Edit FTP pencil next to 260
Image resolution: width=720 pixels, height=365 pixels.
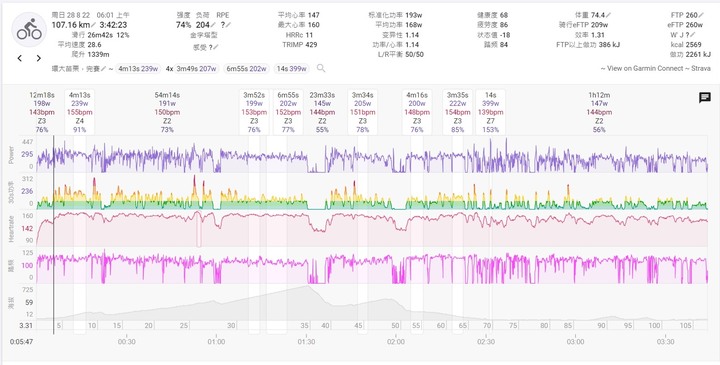(x=701, y=15)
